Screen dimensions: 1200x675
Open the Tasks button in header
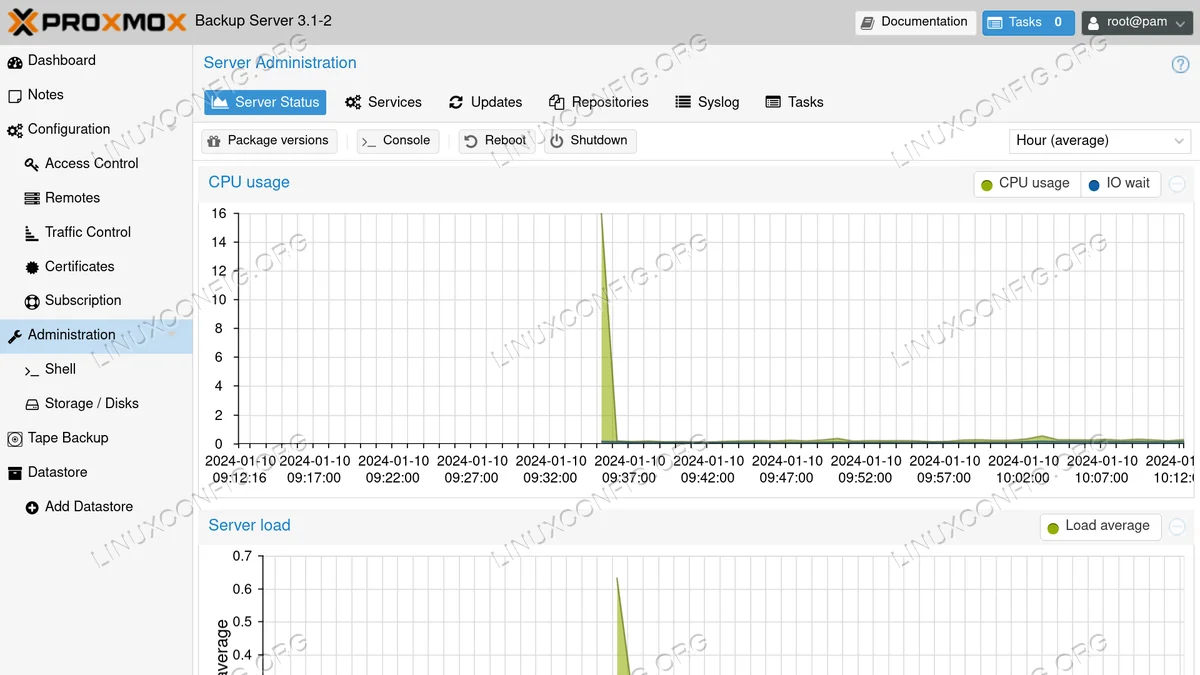click(1028, 22)
